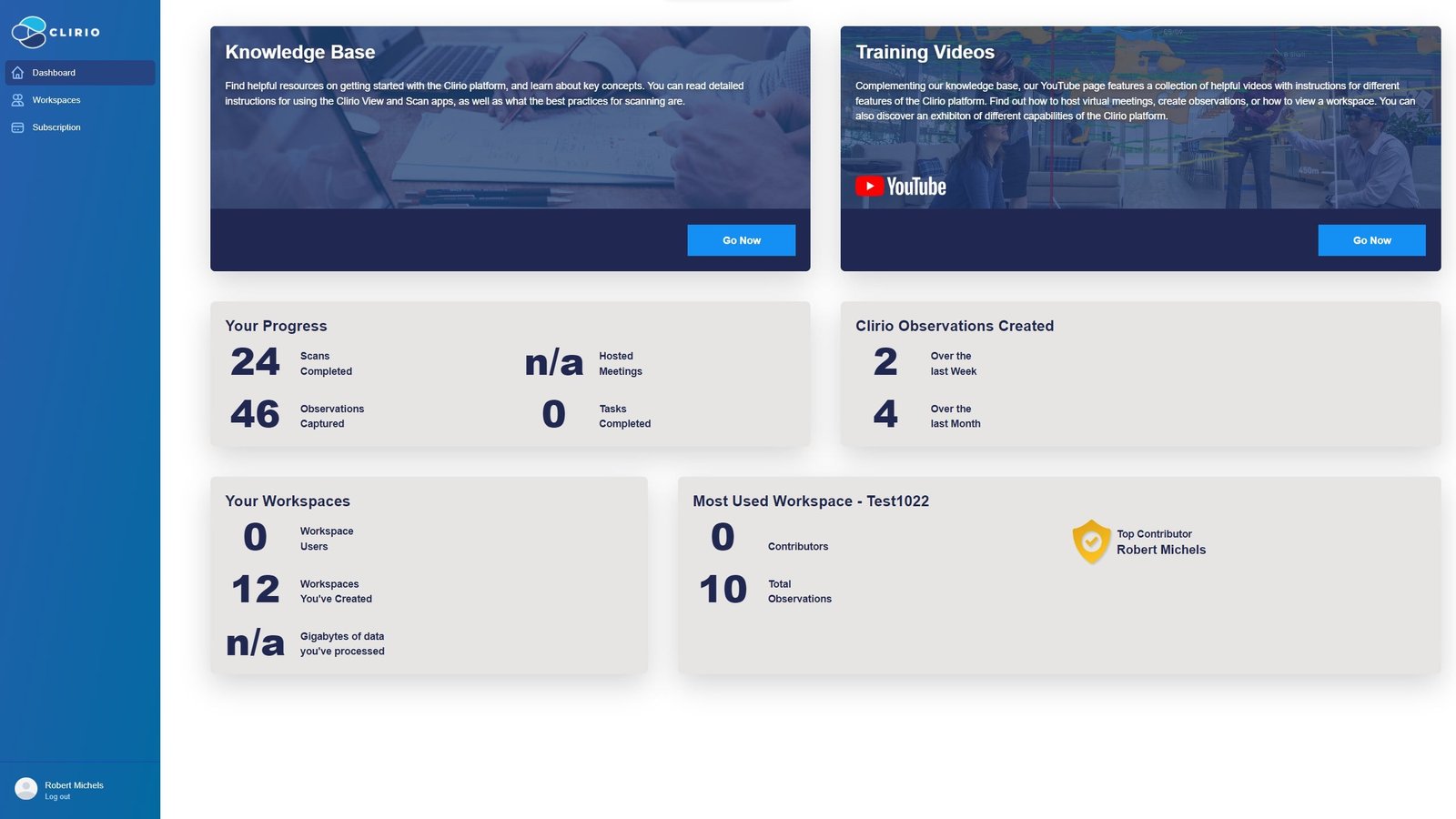Click the 46 Observations Captured value
1456x819 pixels.
point(255,415)
